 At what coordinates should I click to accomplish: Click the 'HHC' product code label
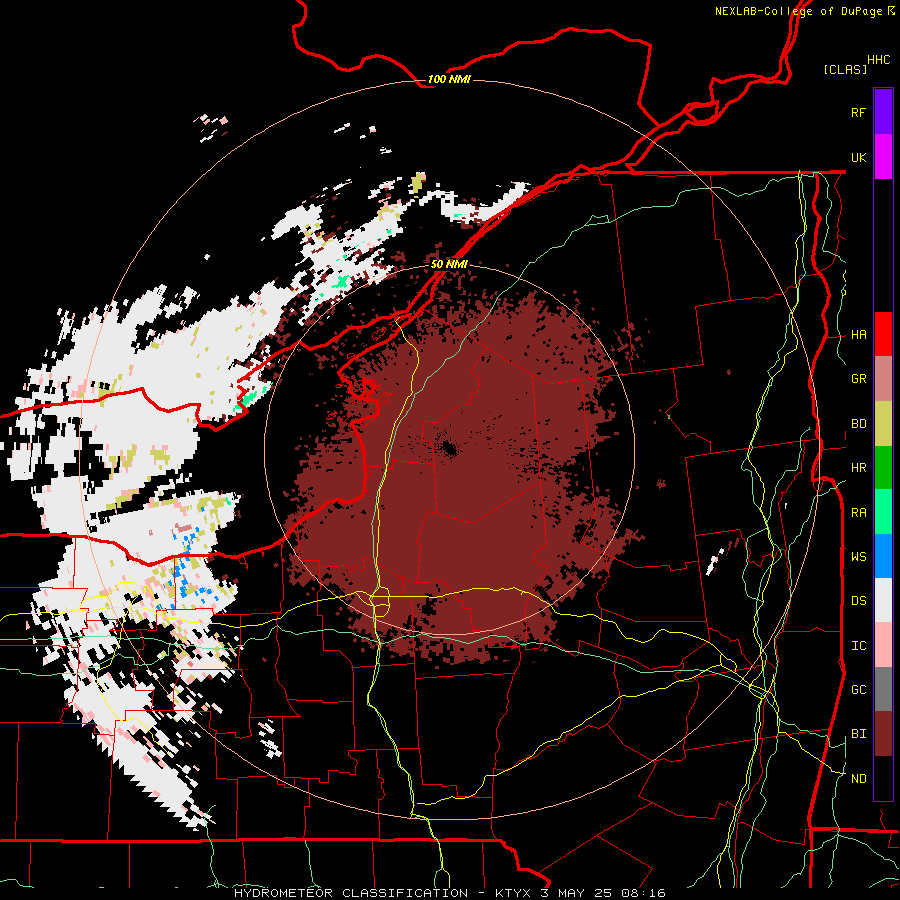[x=879, y=60]
